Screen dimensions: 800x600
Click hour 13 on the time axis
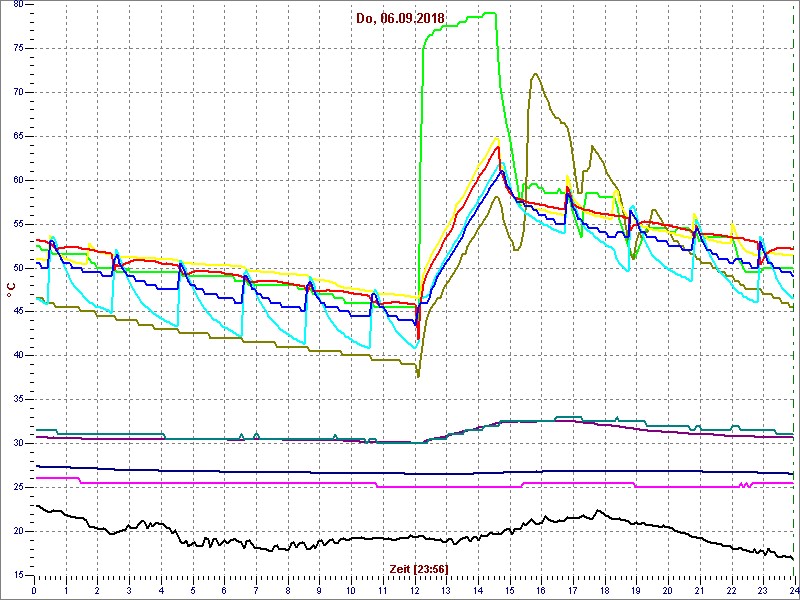tap(445, 590)
